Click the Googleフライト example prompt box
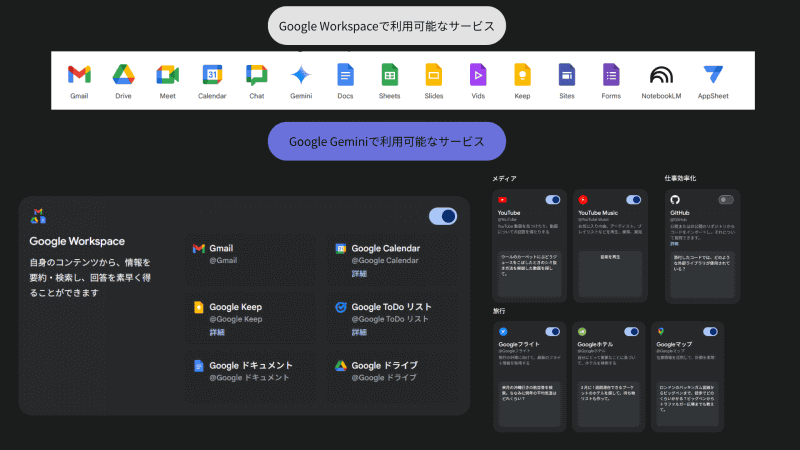The image size is (800, 450). 529,404
